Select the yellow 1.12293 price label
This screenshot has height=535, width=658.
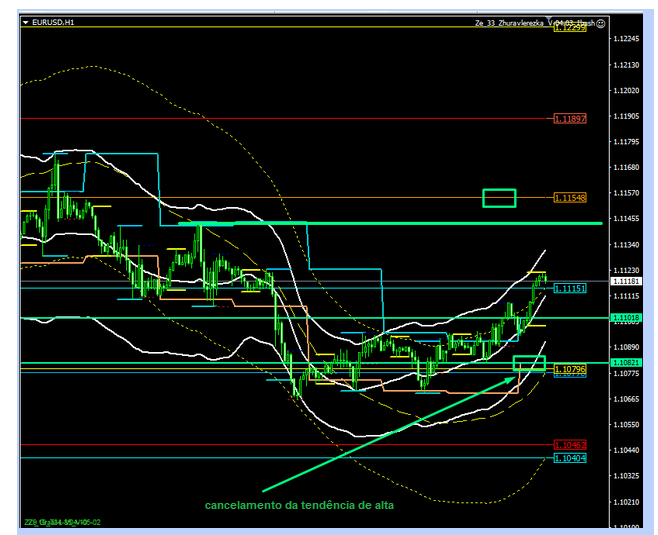pos(569,28)
